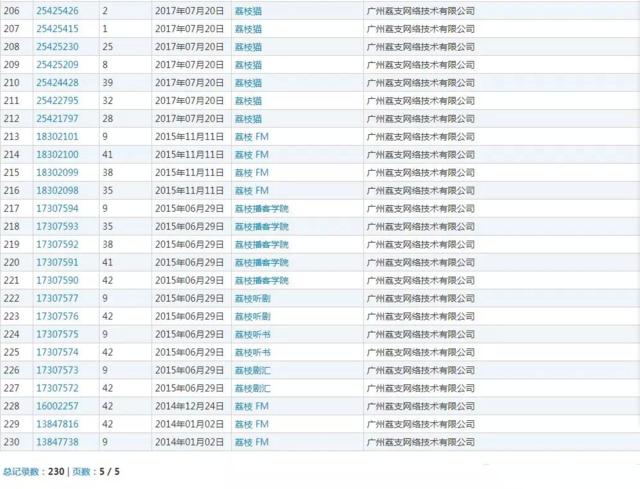Open trademark 荔枝播客学院 in row 217

pyautogui.click(x=262, y=209)
